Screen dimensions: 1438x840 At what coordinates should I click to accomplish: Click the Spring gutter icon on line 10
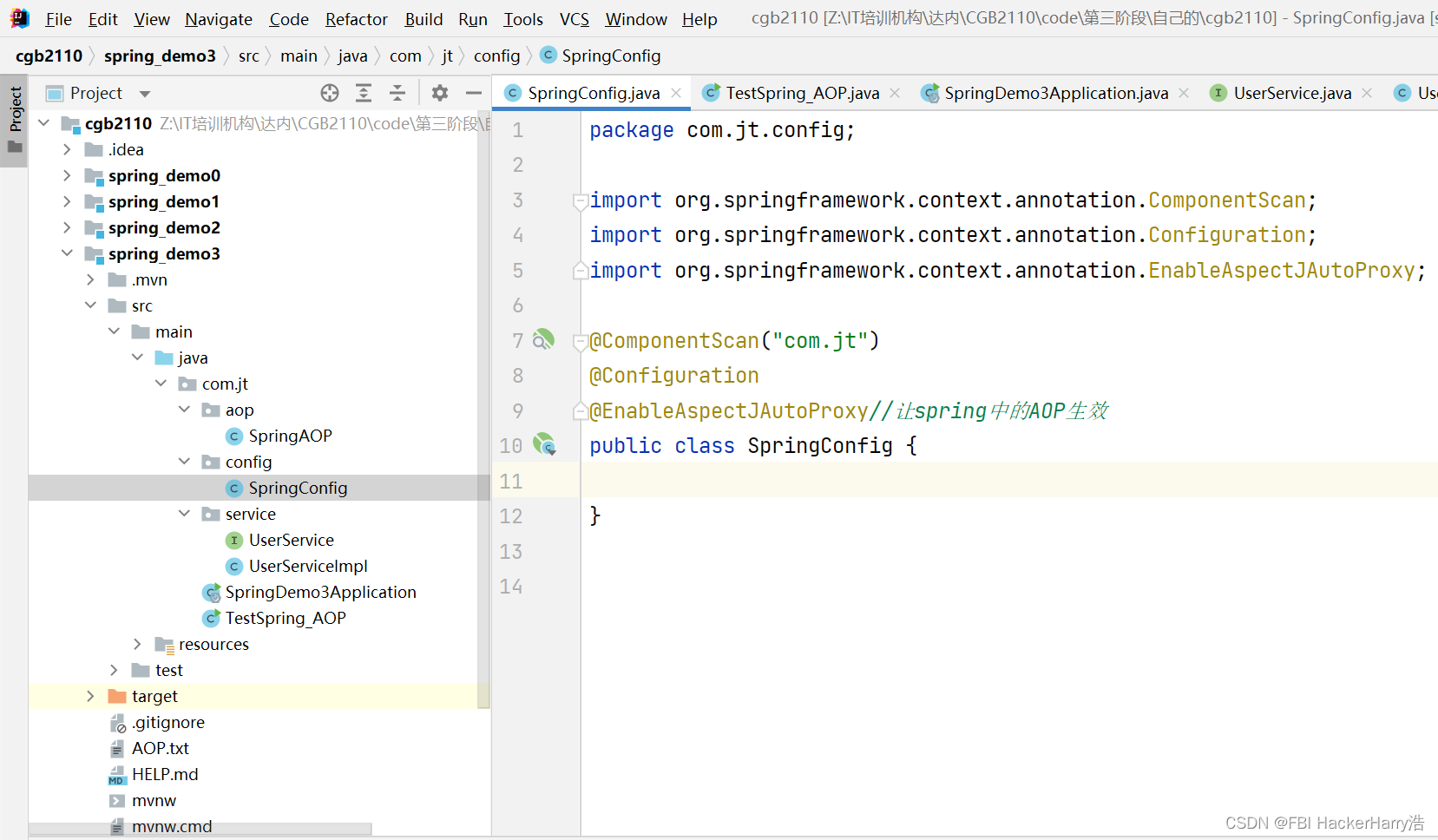pyautogui.click(x=543, y=444)
